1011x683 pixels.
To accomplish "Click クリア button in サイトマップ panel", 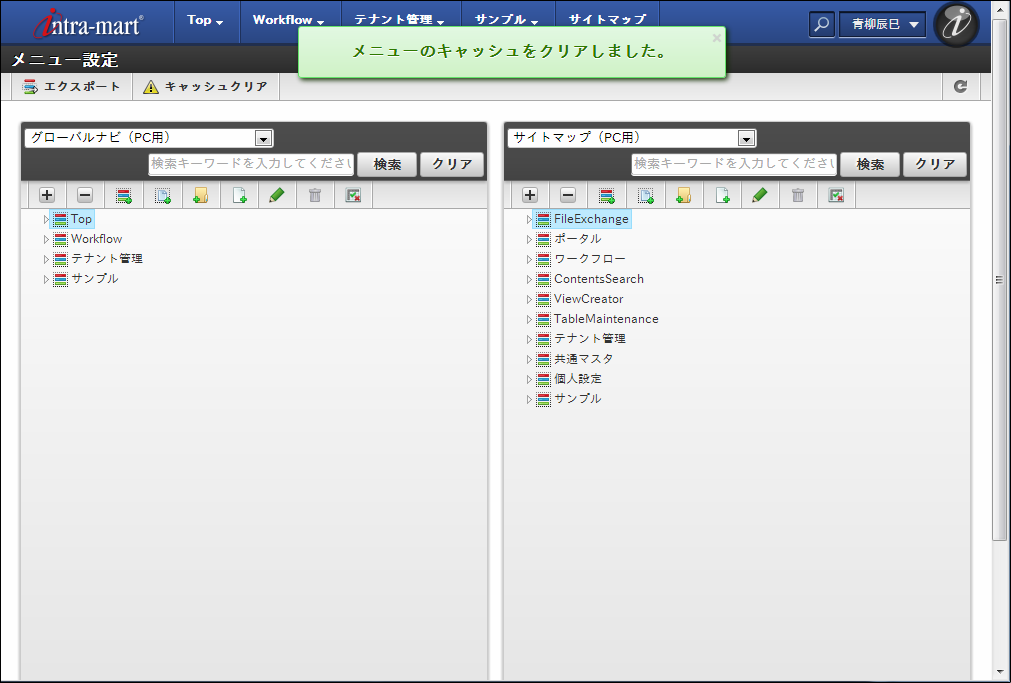I will (935, 164).
